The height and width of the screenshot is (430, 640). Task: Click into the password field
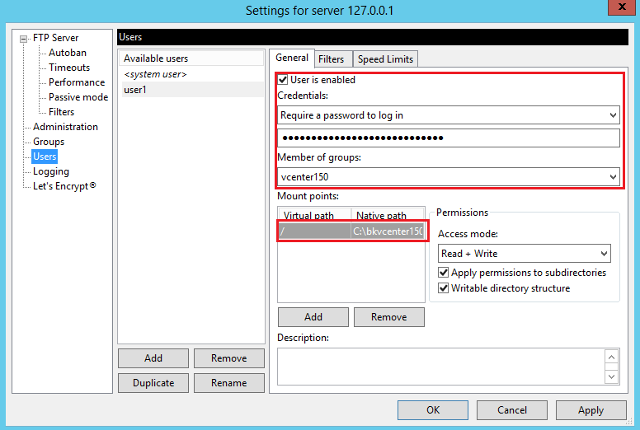[x=448, y=137]
